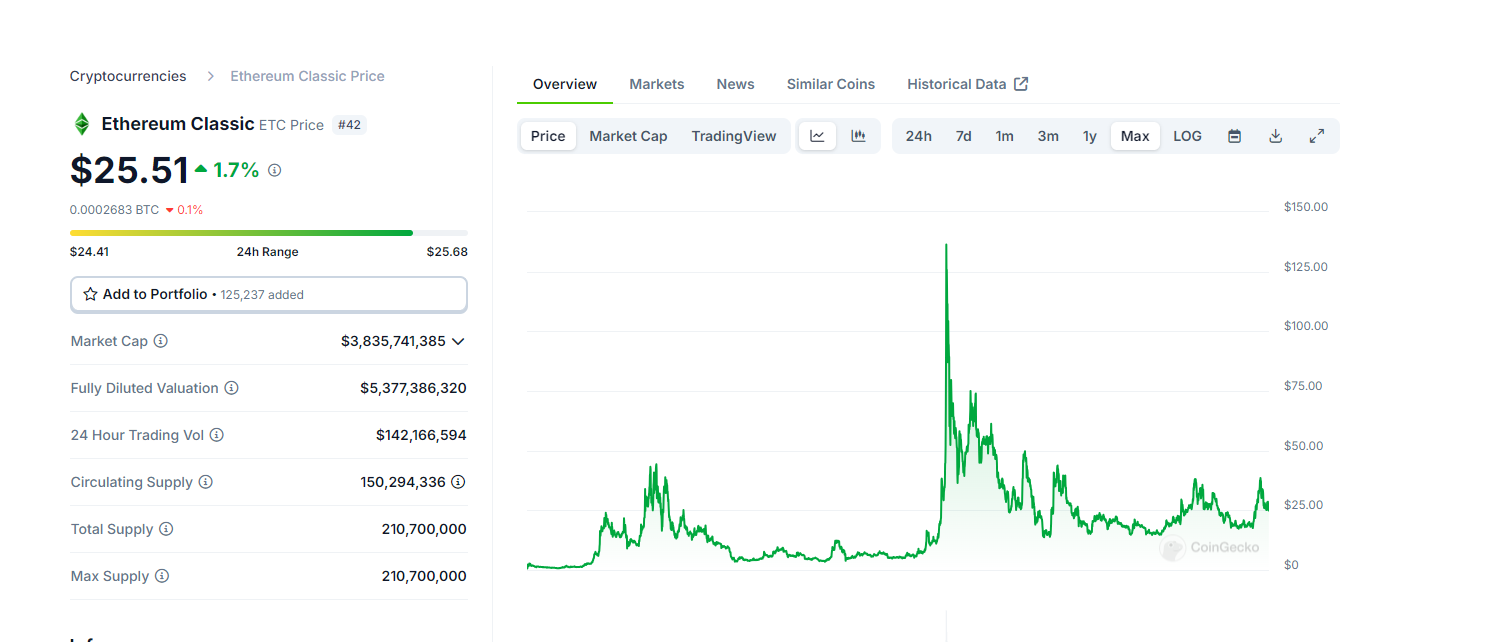The width and height of the screenshot is (1500, 642).
Task: Click the $25.51 price value
Action: 129,170
